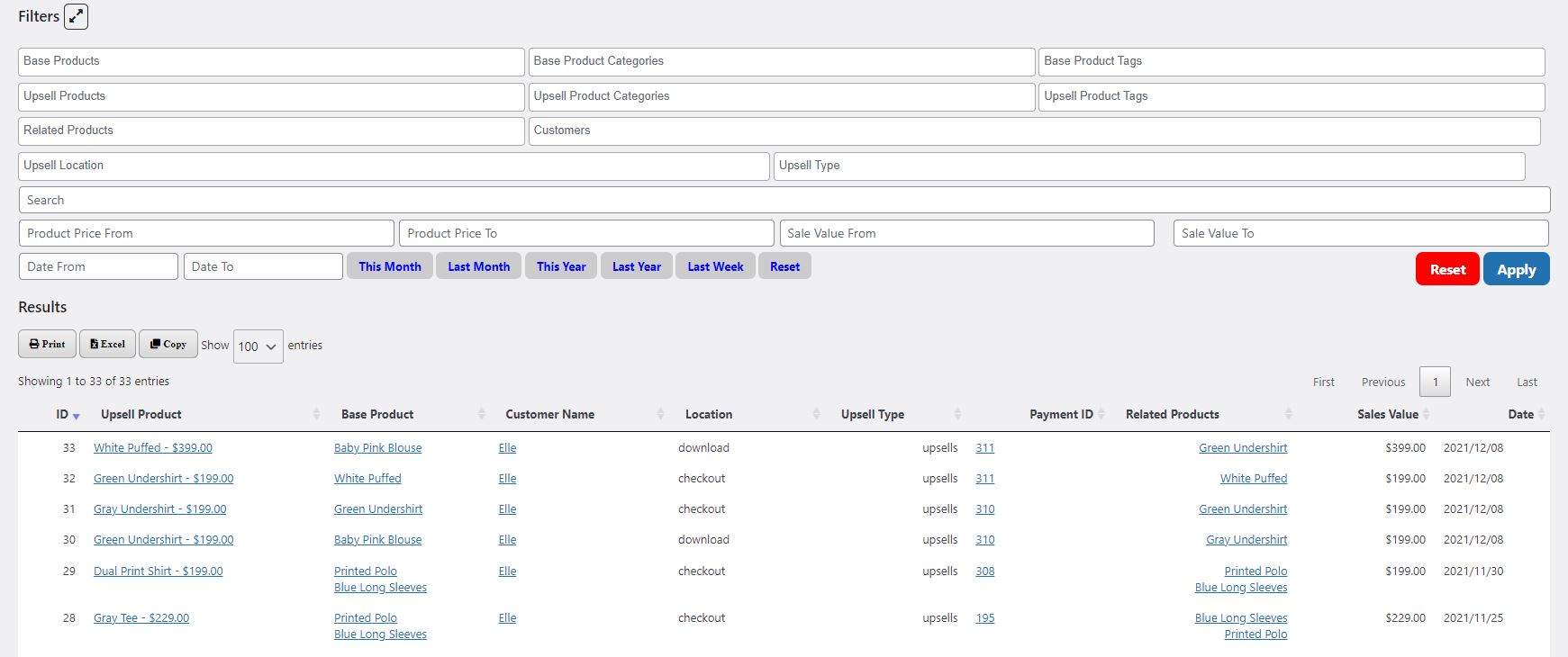Click the Search input field
This screenshot has height=657, width=1568.
(x=784, y=200)
